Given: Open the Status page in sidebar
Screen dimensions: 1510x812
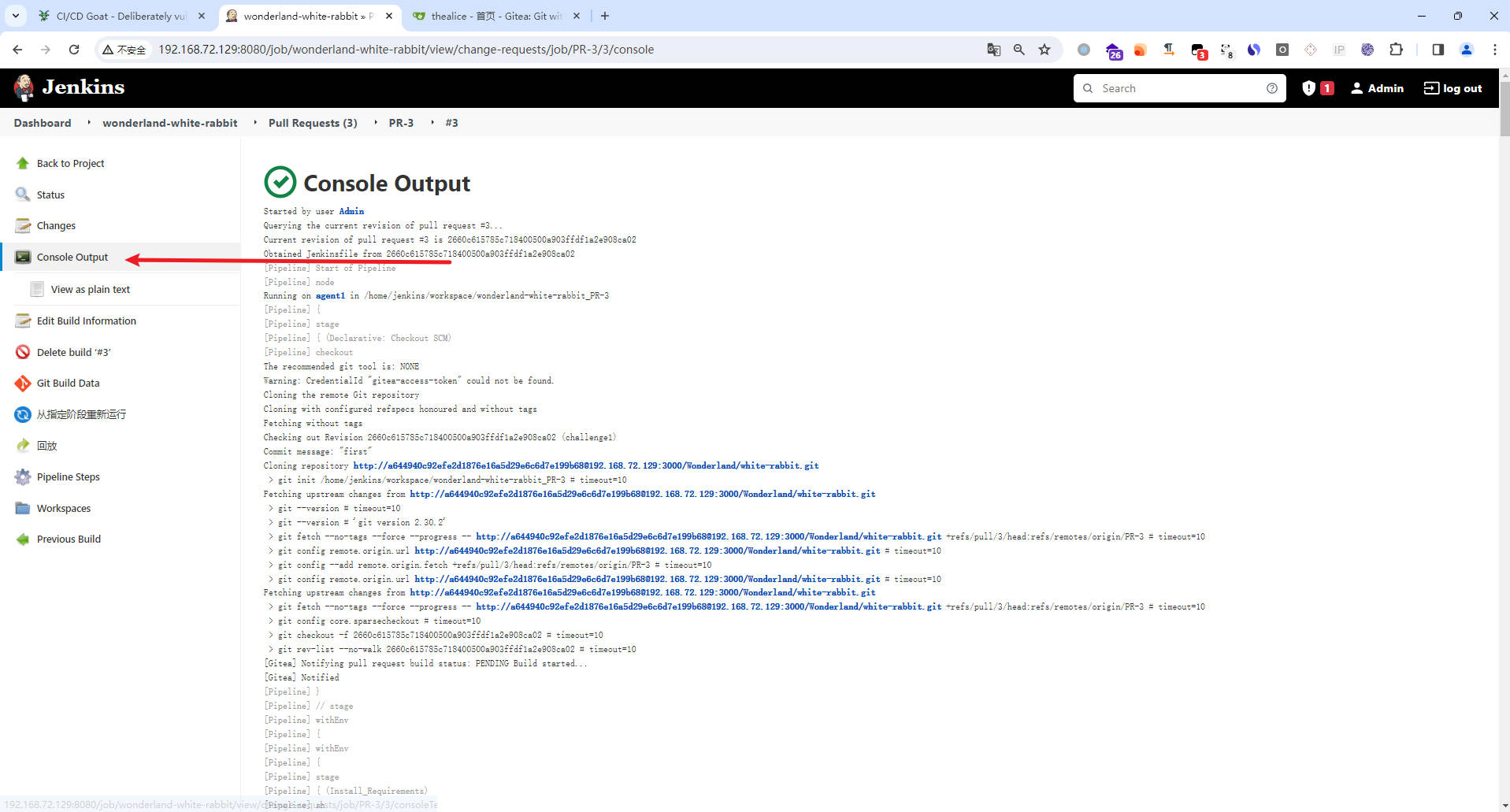Looking at the screenshot, I should pyautogui.click(x=50, y=195).
